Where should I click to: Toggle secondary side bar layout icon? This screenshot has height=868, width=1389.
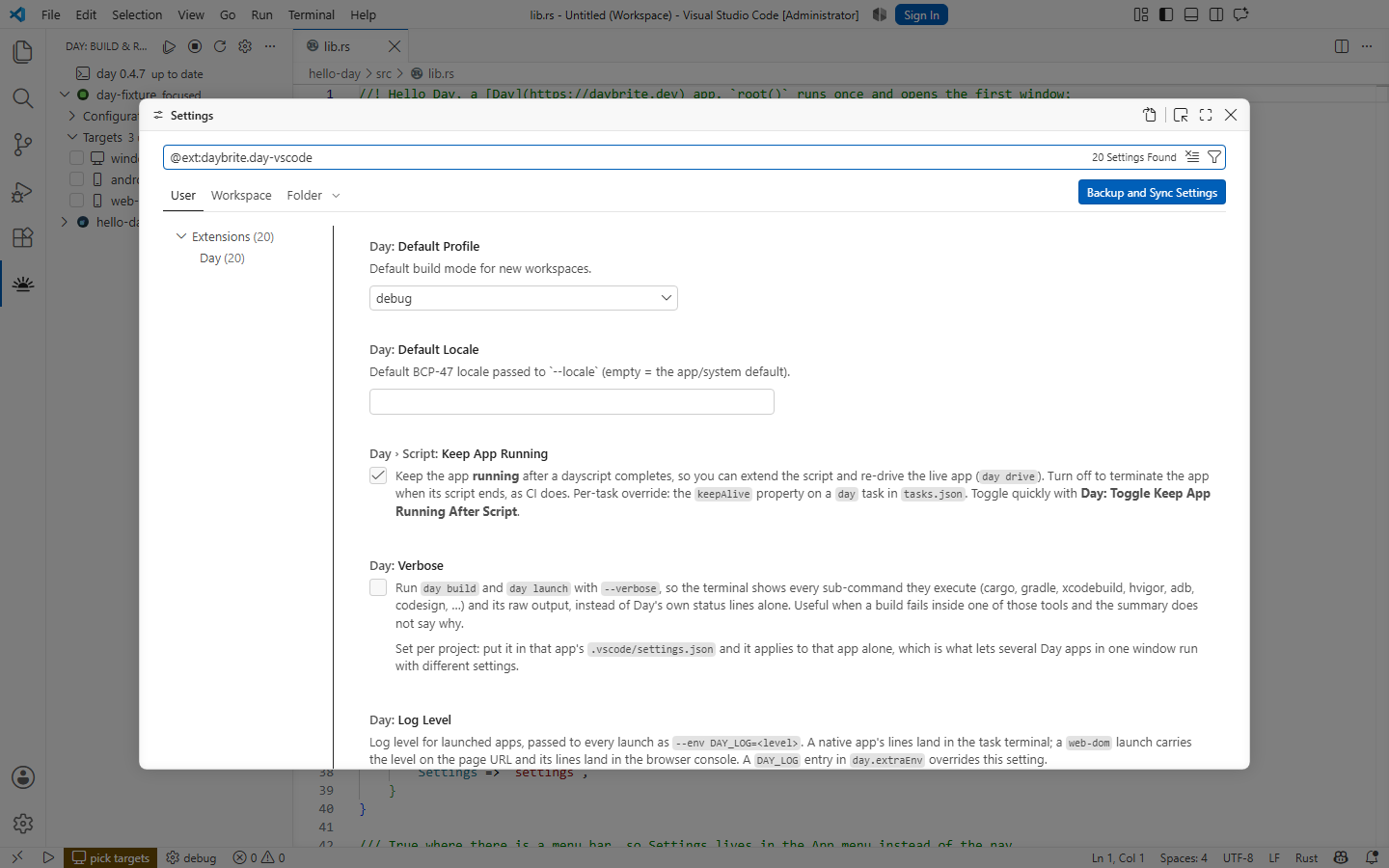click(x=1216, y=14)
